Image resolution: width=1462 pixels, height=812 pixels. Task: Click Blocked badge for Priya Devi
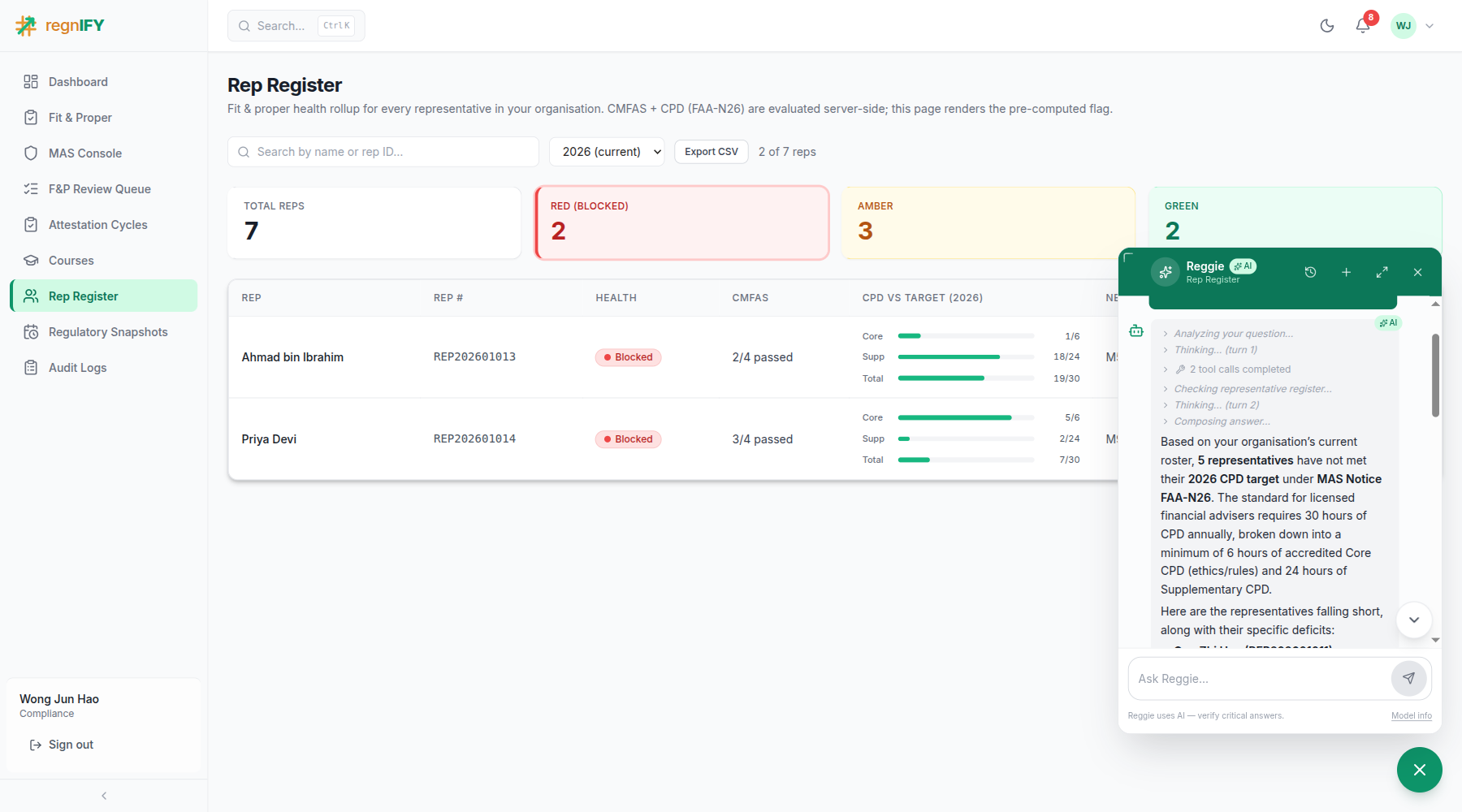629,439
